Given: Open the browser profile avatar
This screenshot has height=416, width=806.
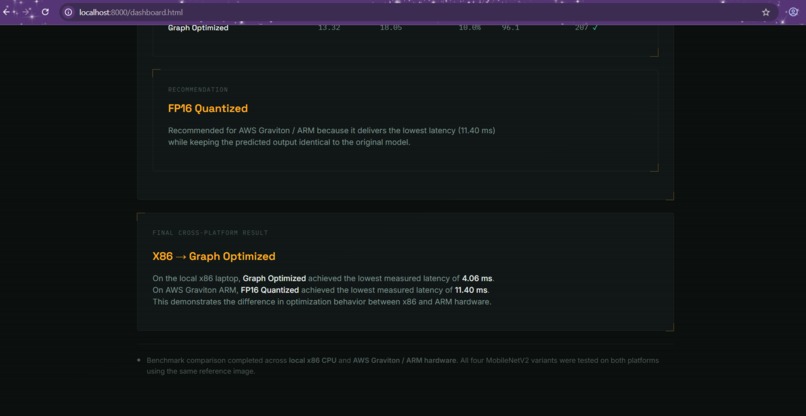Looking at the screenshot, I should click(x=793, y=12).
